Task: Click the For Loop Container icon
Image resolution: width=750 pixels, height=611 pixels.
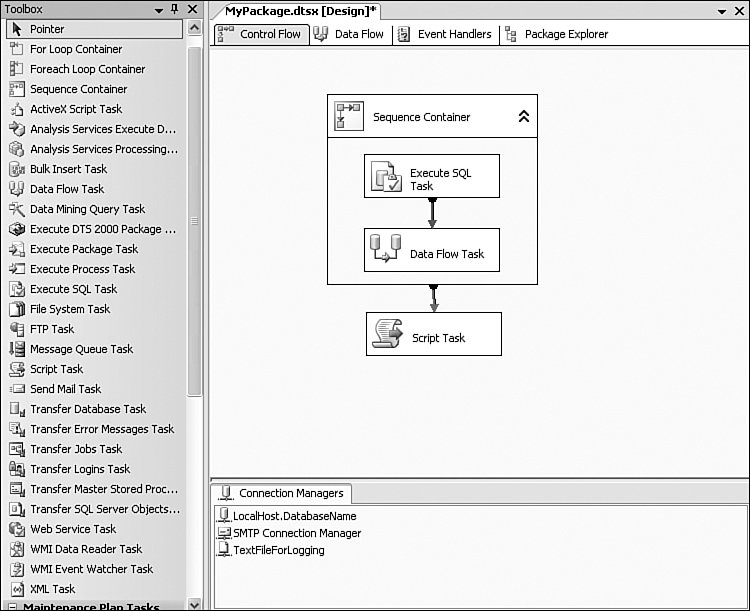Action: [16, 49]
